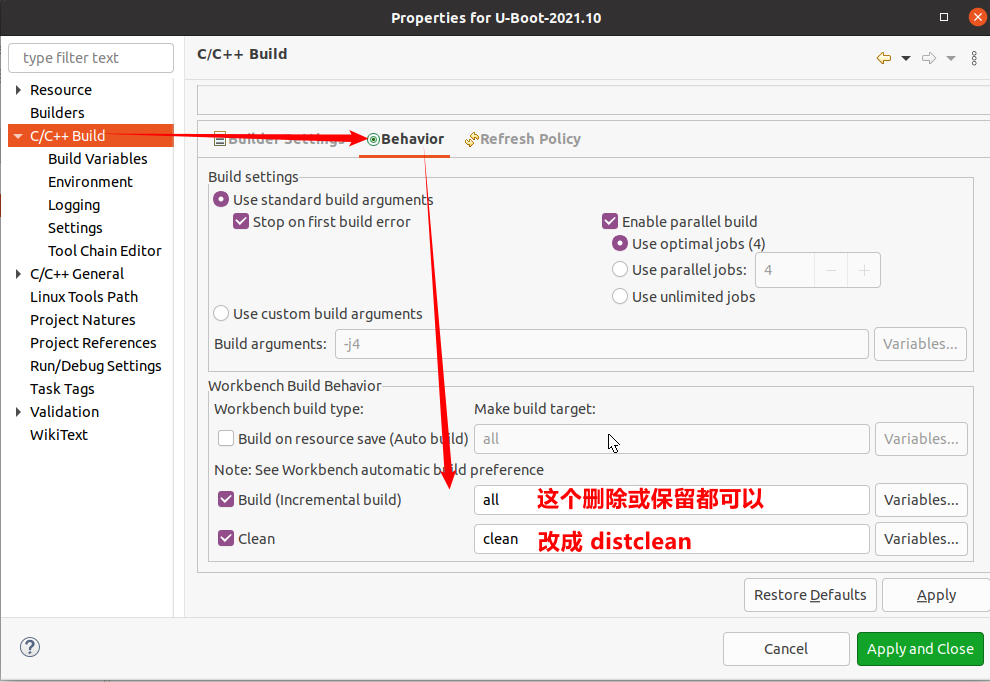Toggle Stop on first build error

241,222
